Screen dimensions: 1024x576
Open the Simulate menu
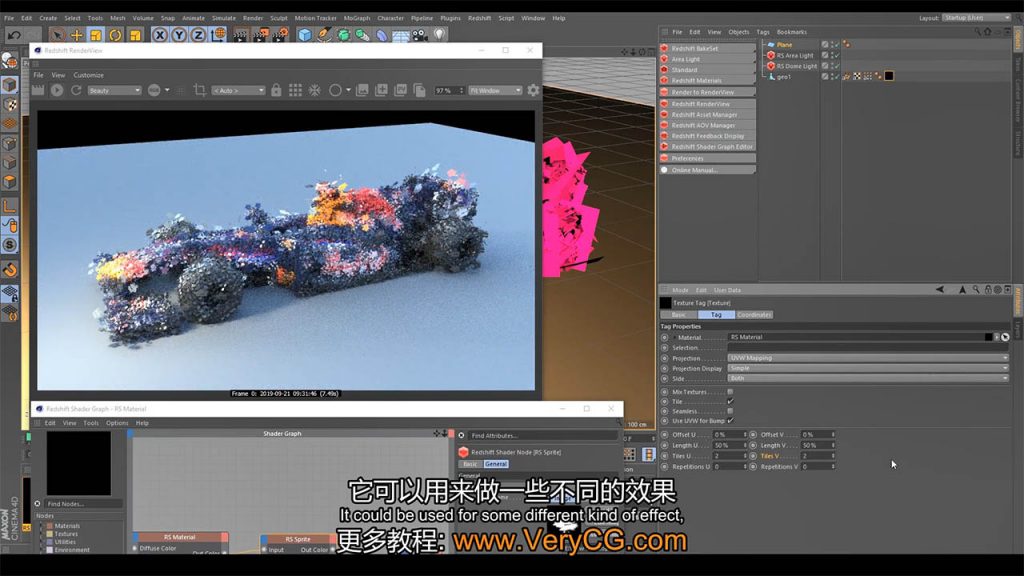coord(223,18)
